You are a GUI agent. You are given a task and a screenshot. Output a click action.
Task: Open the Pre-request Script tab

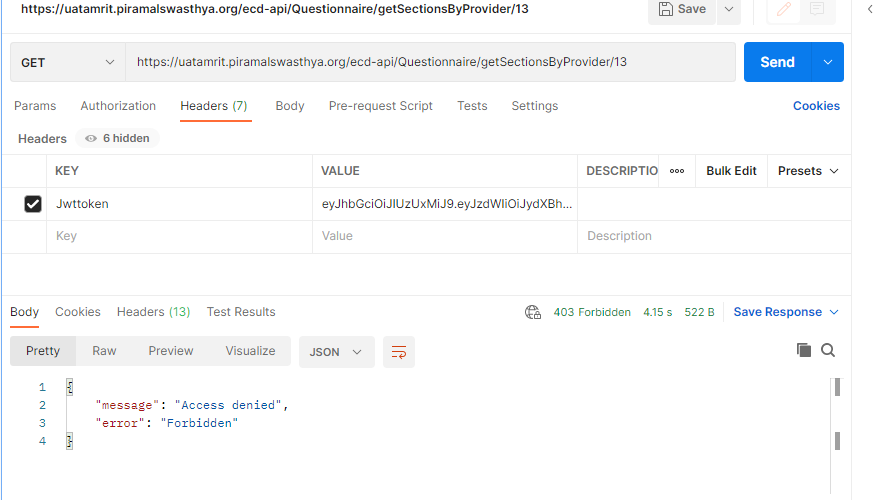click(x=380, y=106)
